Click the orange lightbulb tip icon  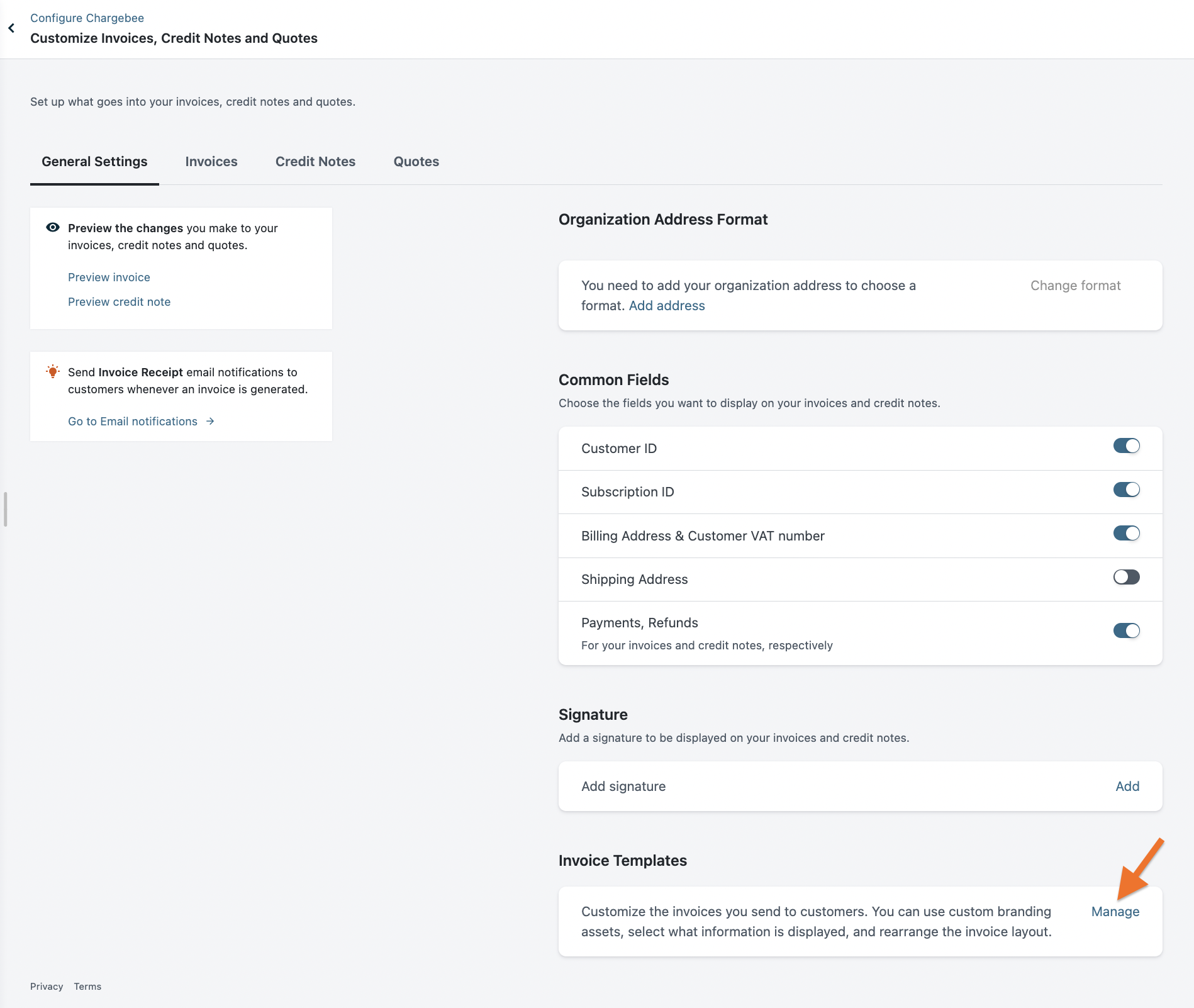point(53,371)
